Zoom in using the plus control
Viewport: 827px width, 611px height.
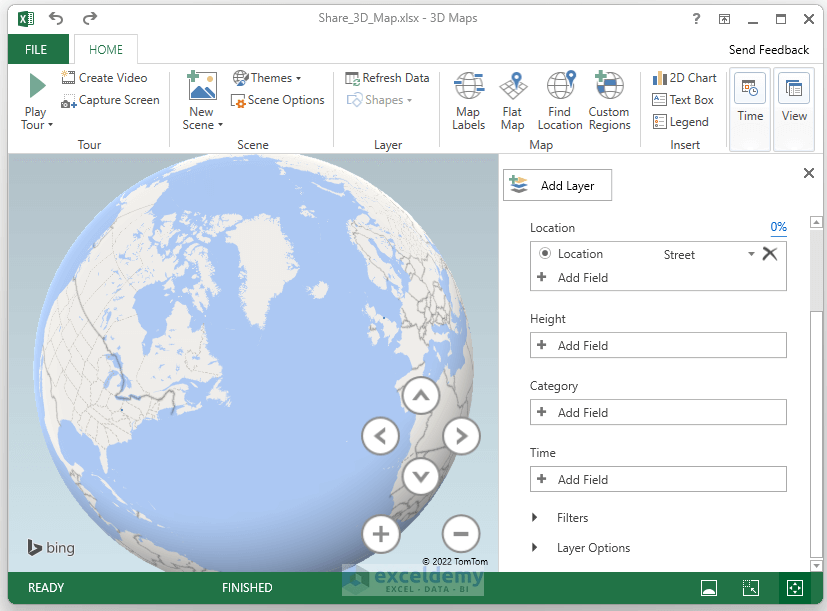(x=381, y=534)
